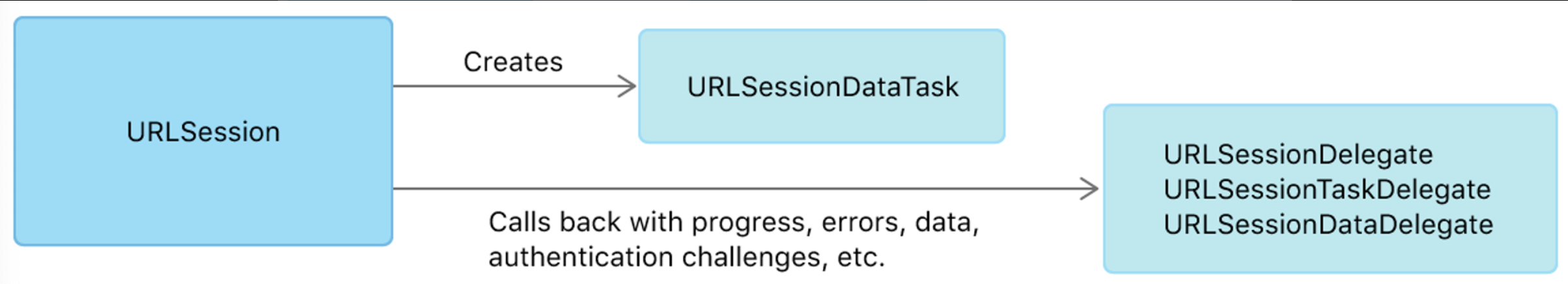Click the word 'progress' in the caption
The width and height of the screenshot is (1568, 284).
tap(752, 223)
